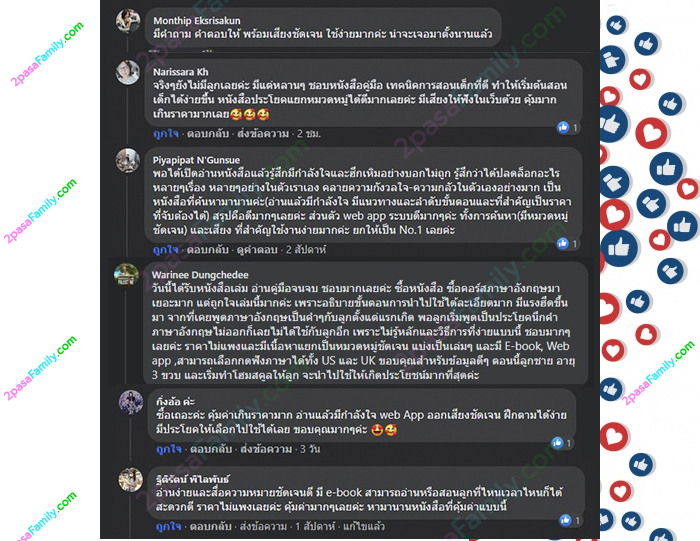Viewport: 700px width, 541px height.
Task: Open Piyapipat N'Gunsue's avatar
Action: 128,160
